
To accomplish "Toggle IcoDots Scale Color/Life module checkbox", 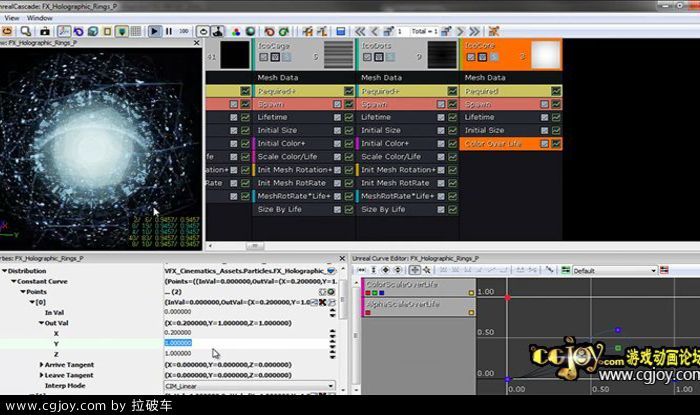I will (441, 157).
